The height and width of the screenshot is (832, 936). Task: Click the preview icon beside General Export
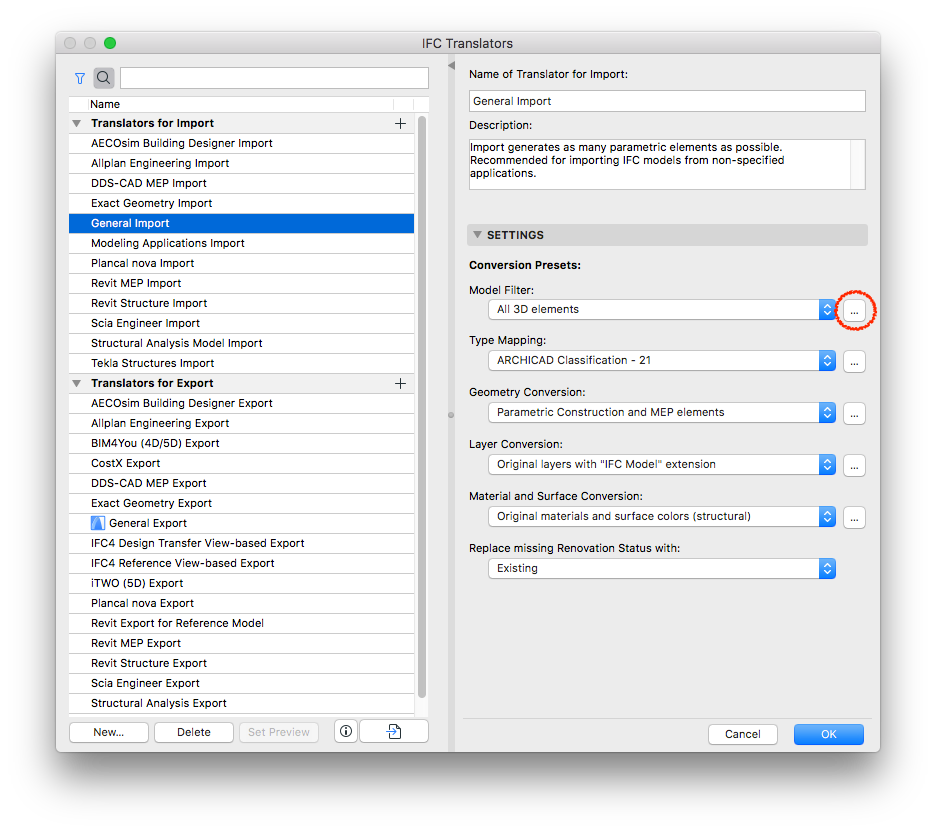[97, 523]
